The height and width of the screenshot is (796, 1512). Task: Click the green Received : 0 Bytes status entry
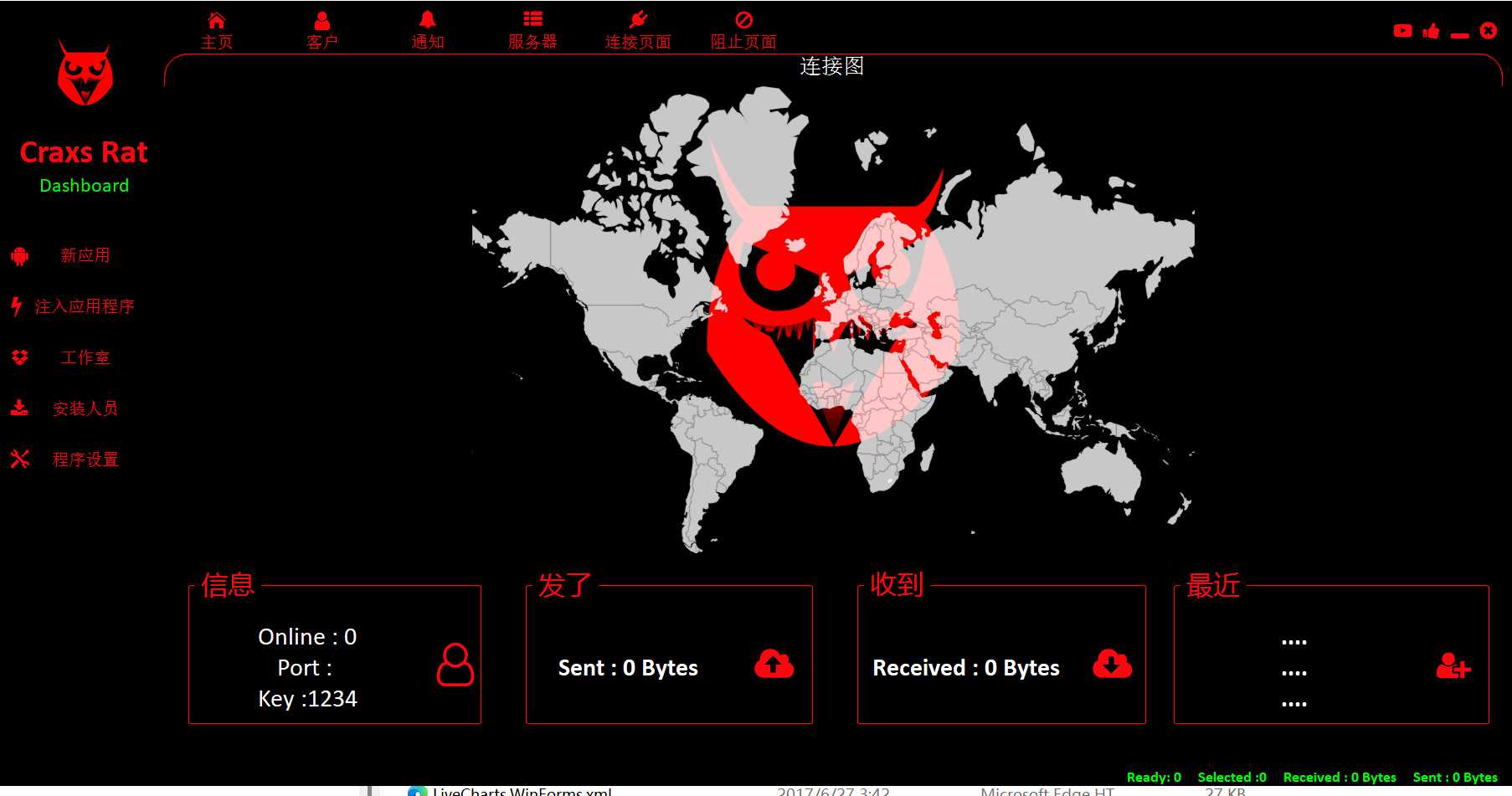coord(1340,778)
